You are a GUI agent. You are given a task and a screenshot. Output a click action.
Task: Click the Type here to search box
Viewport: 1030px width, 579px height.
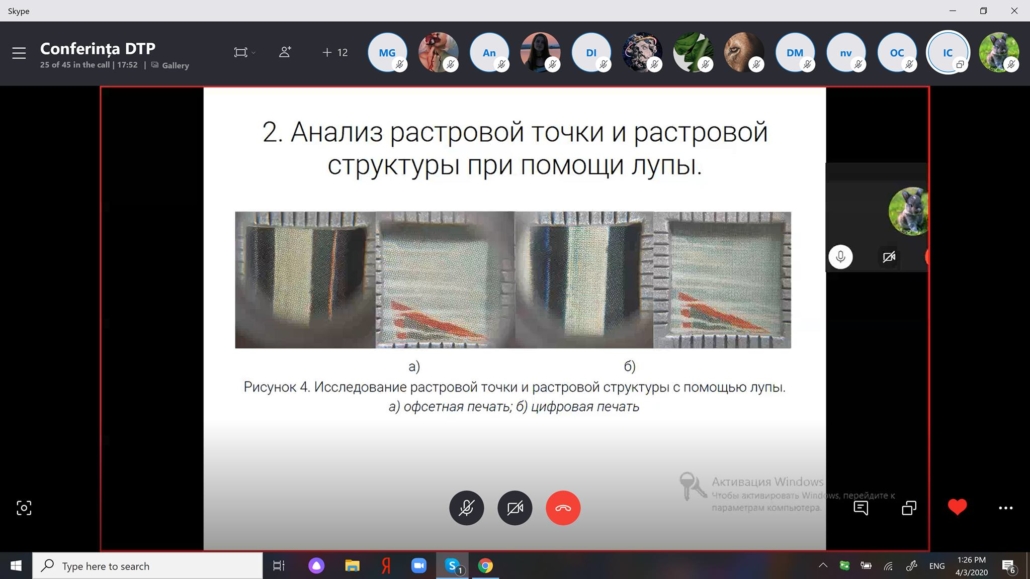click(x=148, y=566)
